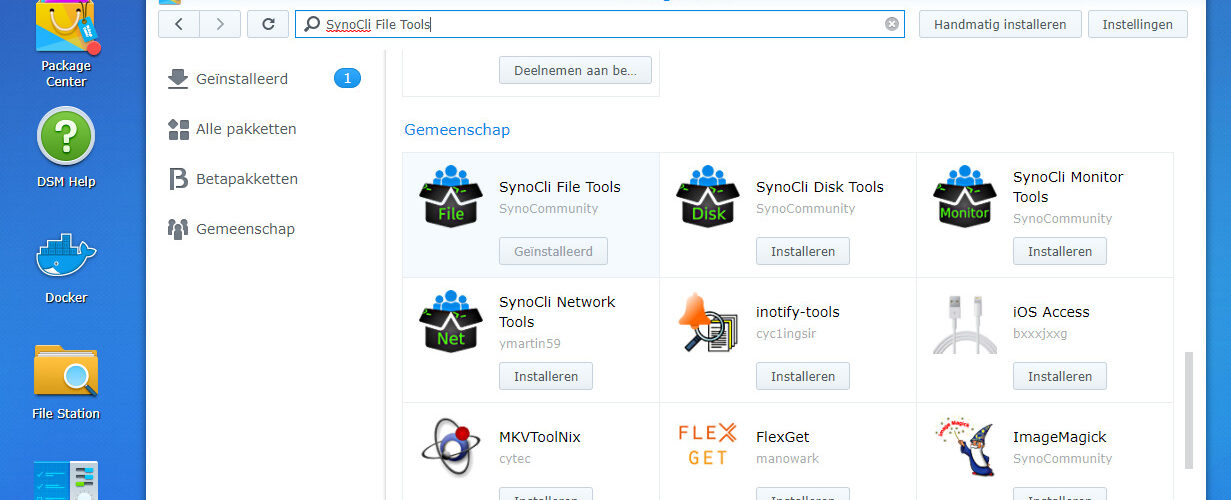Open MKVToolNix package icon
Viewport: 1231px width, 500px height.
pos(451,446)
